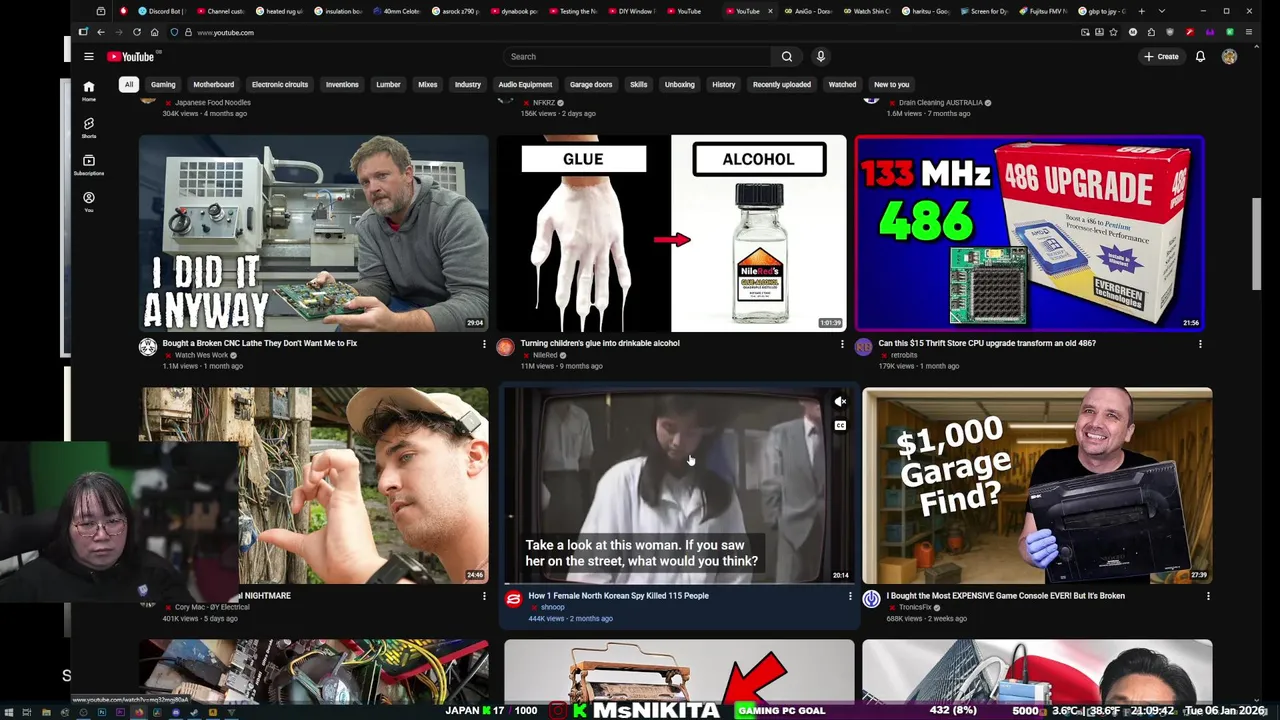
Task: Click the Create button
Action: point(1162,57)
